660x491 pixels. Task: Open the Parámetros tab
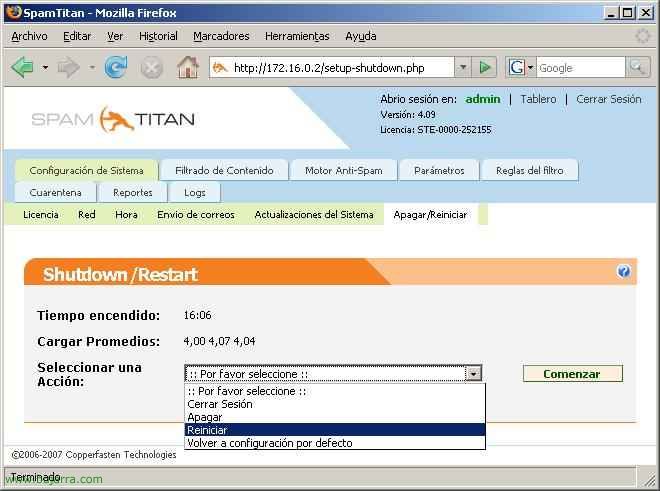point(439,171)
